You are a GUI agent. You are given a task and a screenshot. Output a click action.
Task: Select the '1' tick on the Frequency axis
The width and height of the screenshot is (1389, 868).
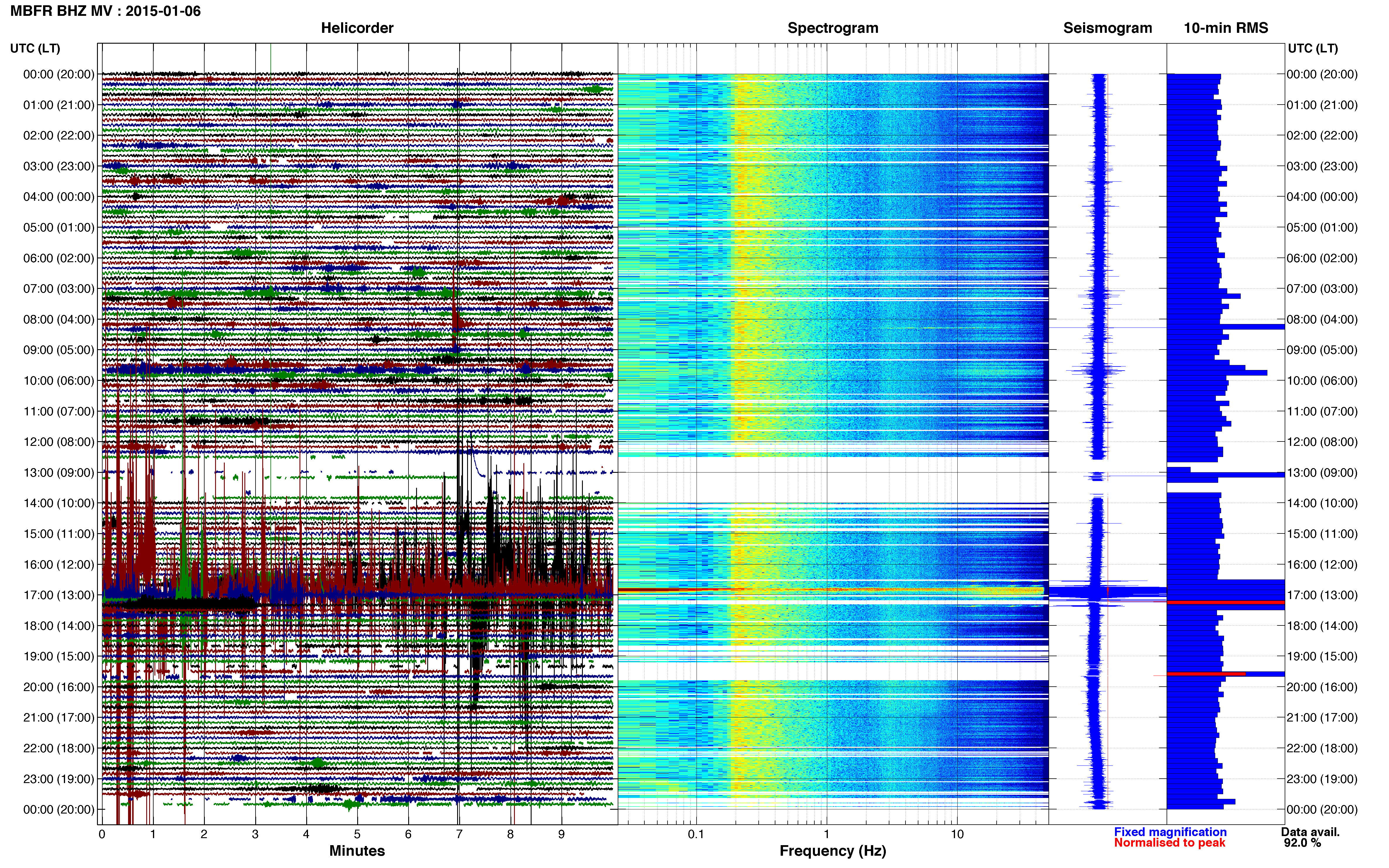click(x=826, y=834)
